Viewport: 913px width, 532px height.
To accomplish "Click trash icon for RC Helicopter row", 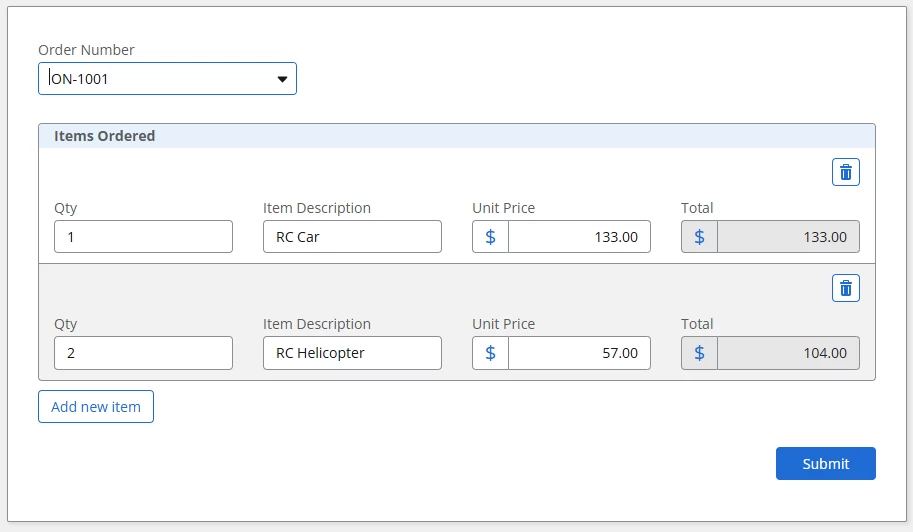I will [x=846, y=288].
